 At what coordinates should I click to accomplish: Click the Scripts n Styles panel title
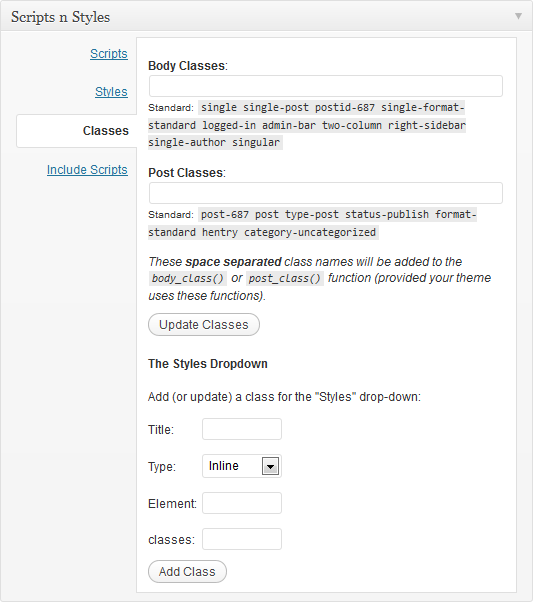tap(60, 17)
